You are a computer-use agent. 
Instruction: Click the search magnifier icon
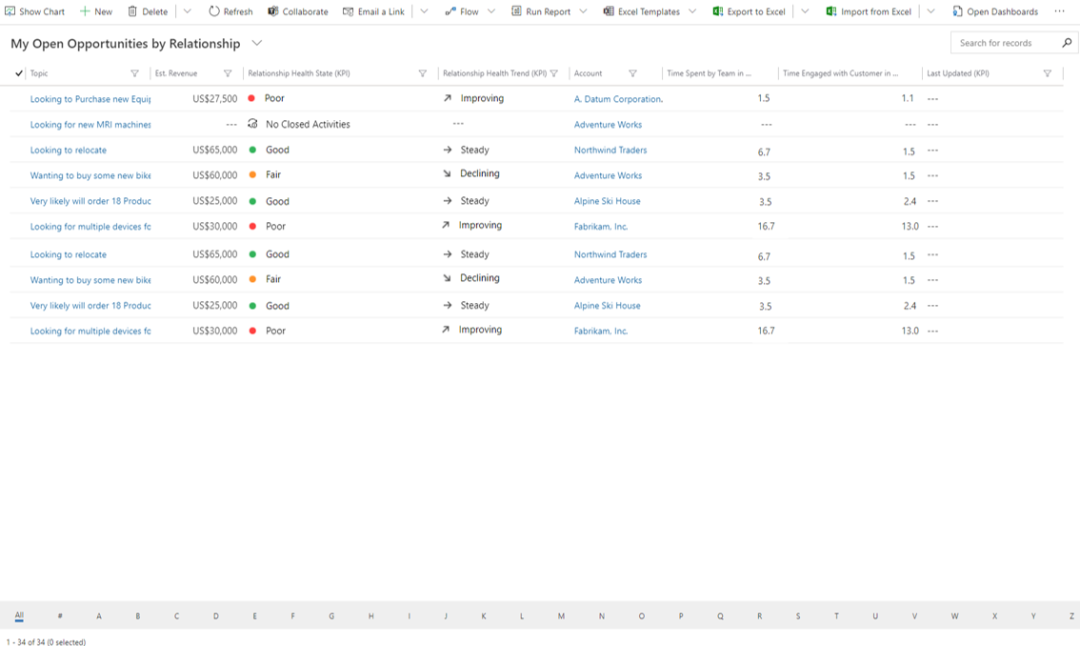1067,43
